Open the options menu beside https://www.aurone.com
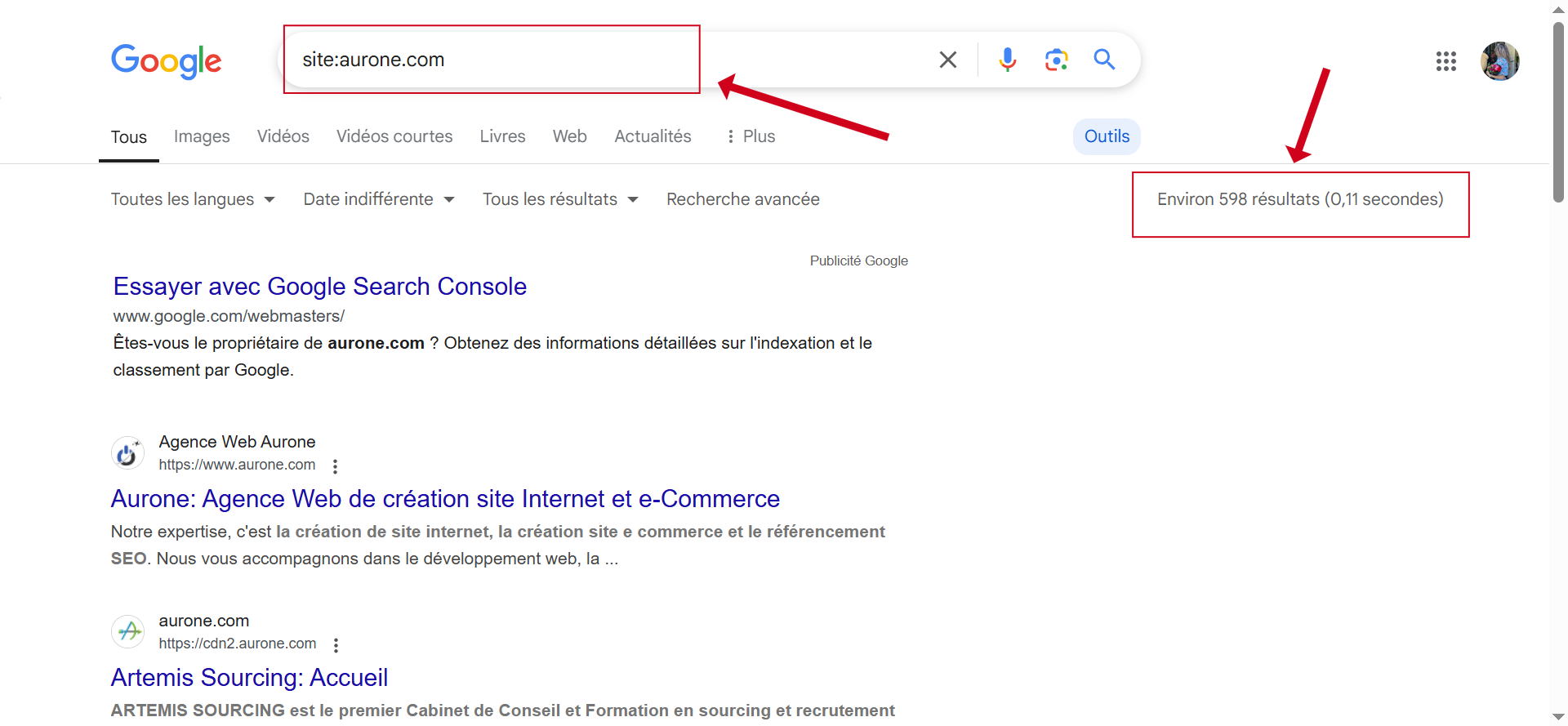The height and width of the screenshot is (726, 1568). point(335,466)
